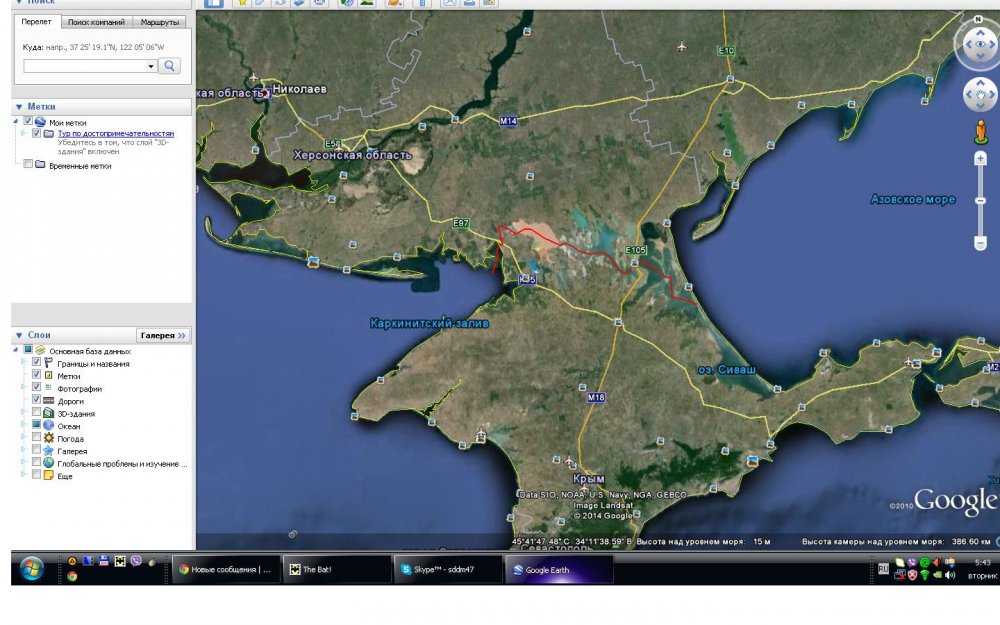Switch to the Маршруты tab
The image size is (1000, 625).
(160, 21)
